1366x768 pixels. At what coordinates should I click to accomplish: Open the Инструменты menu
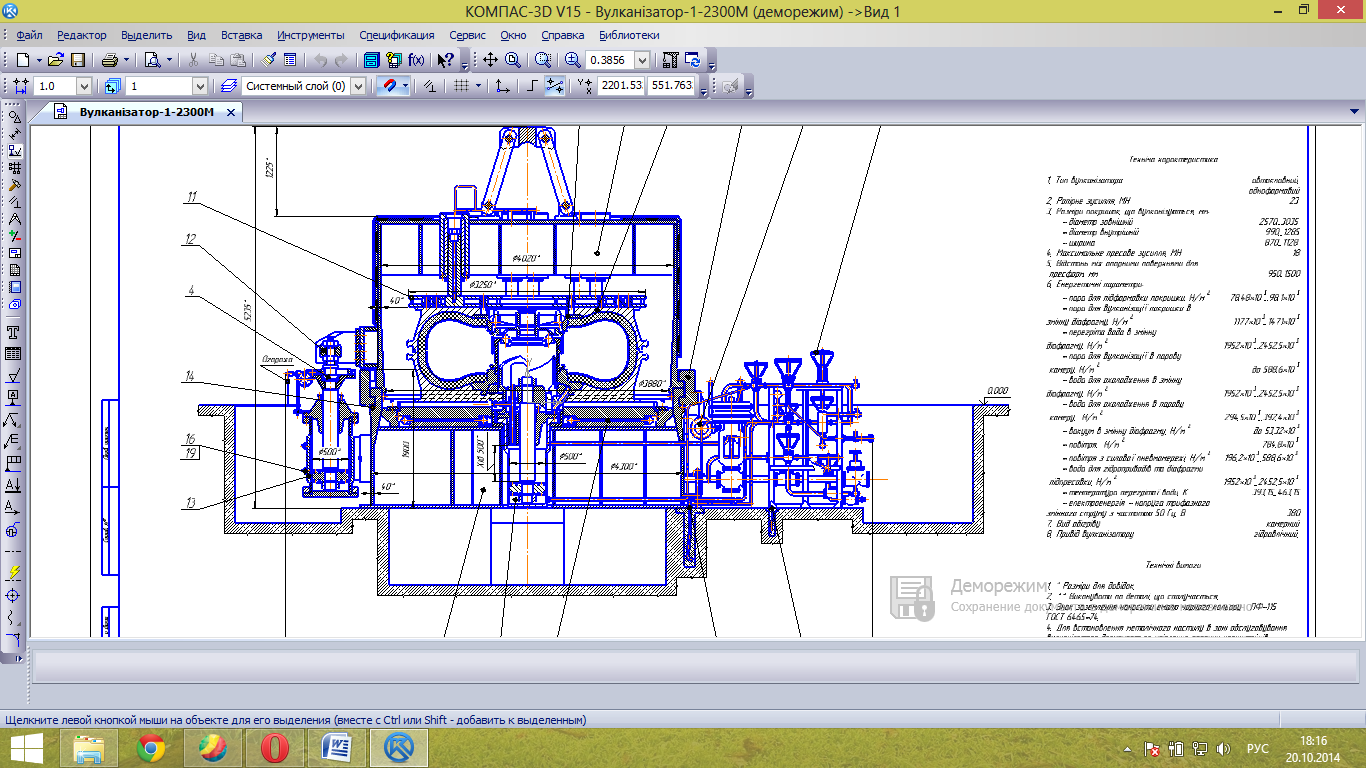point(311,34)
